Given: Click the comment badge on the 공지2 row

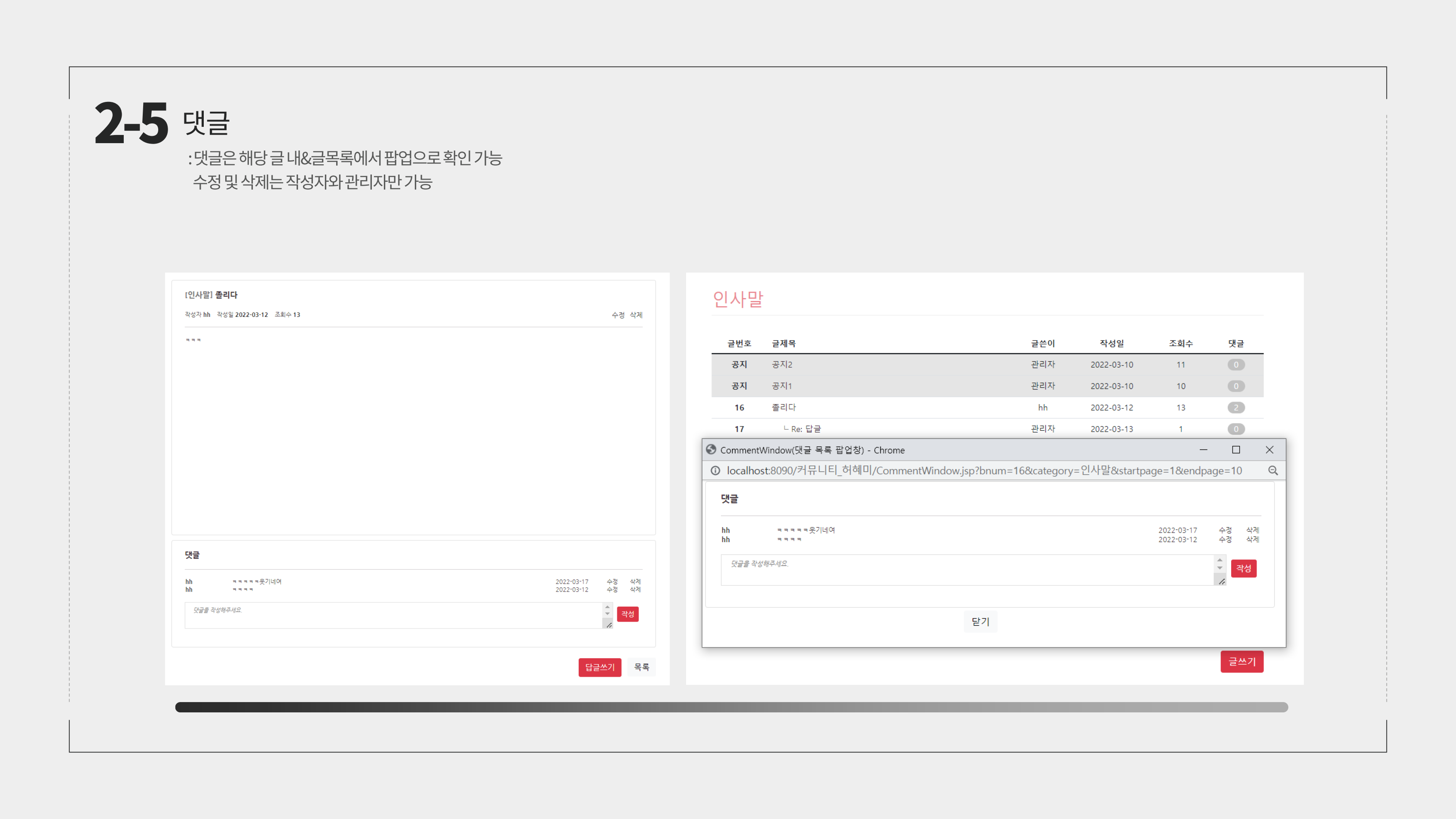Looking at the screenshot, I should pyautogui.click(x=1236, y=365).
